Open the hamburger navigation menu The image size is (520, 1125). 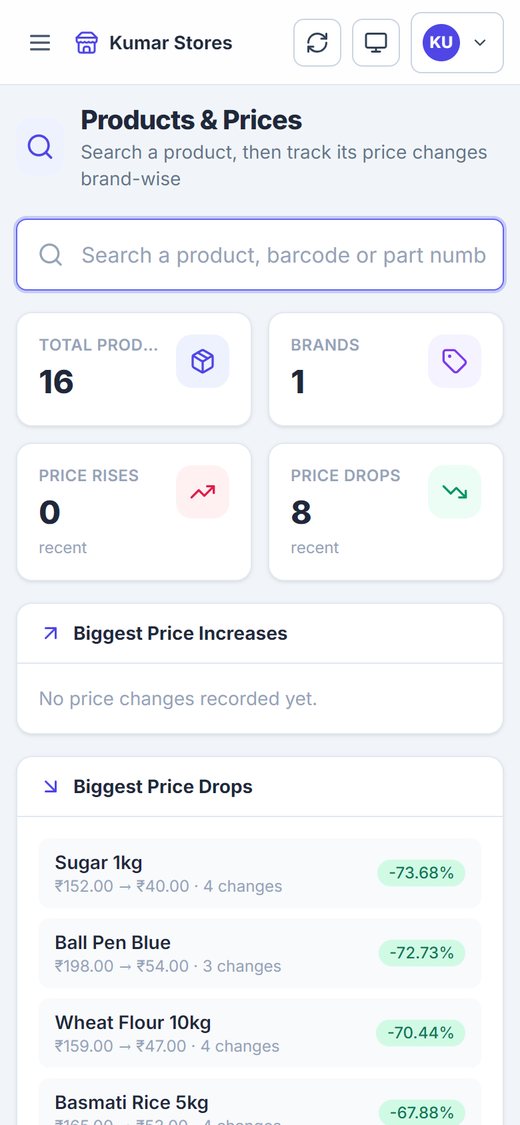click(40, 43)
